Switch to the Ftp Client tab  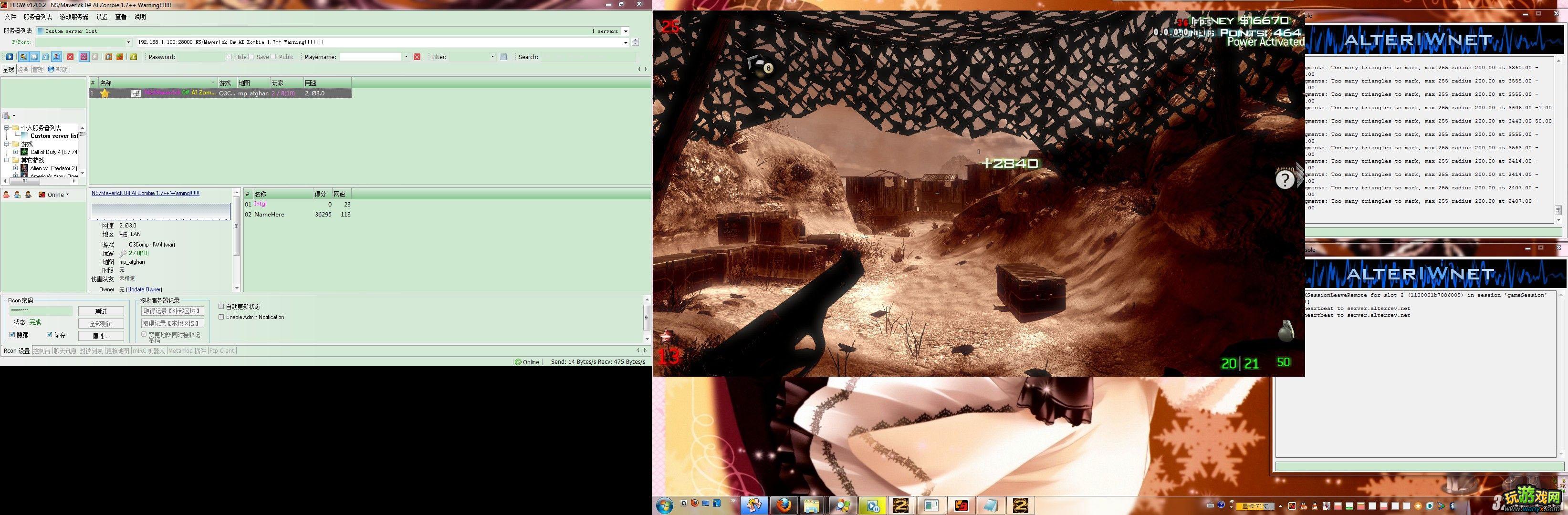222,351
